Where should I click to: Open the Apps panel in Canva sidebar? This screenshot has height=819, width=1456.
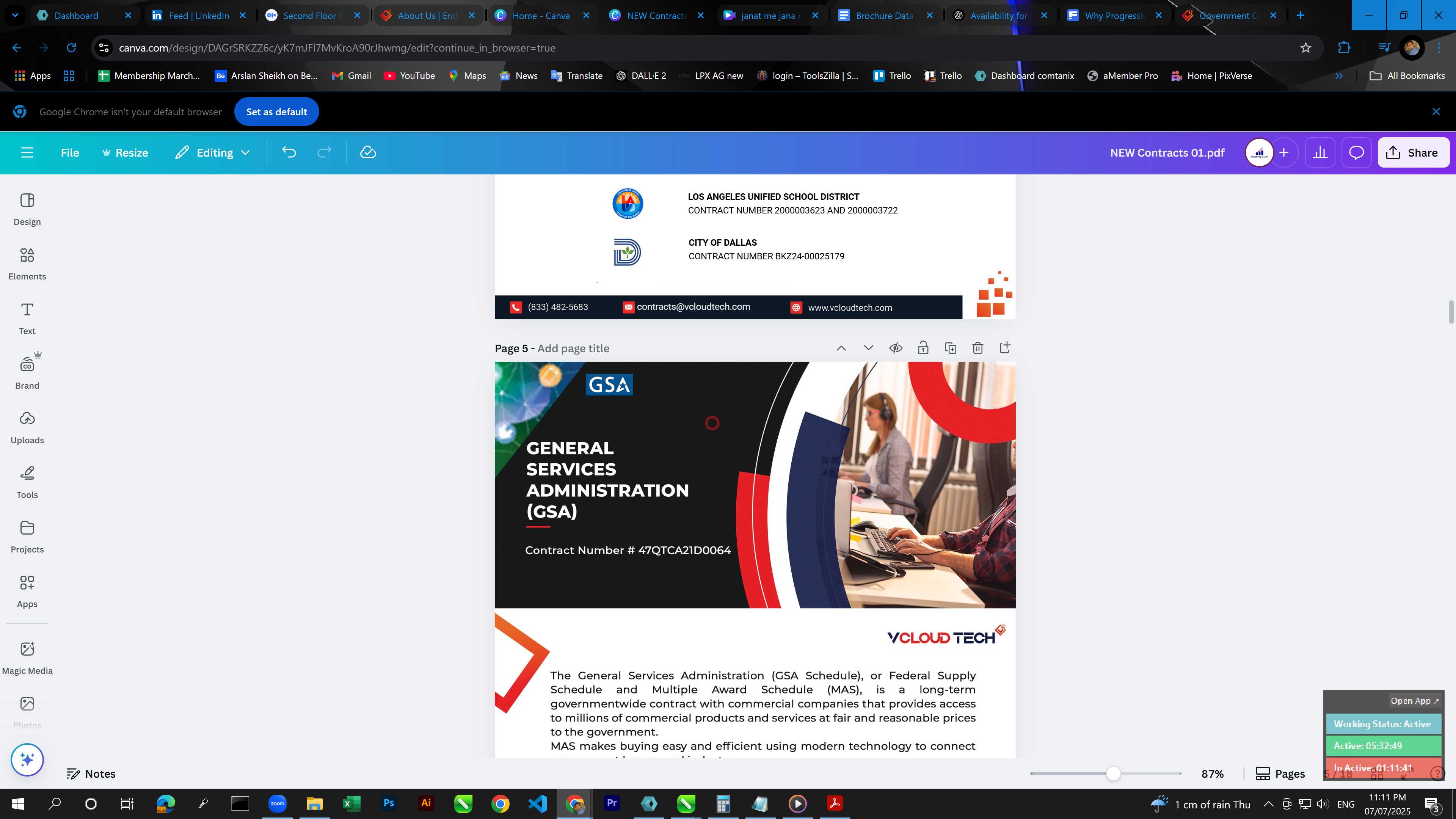click(27, 592)
